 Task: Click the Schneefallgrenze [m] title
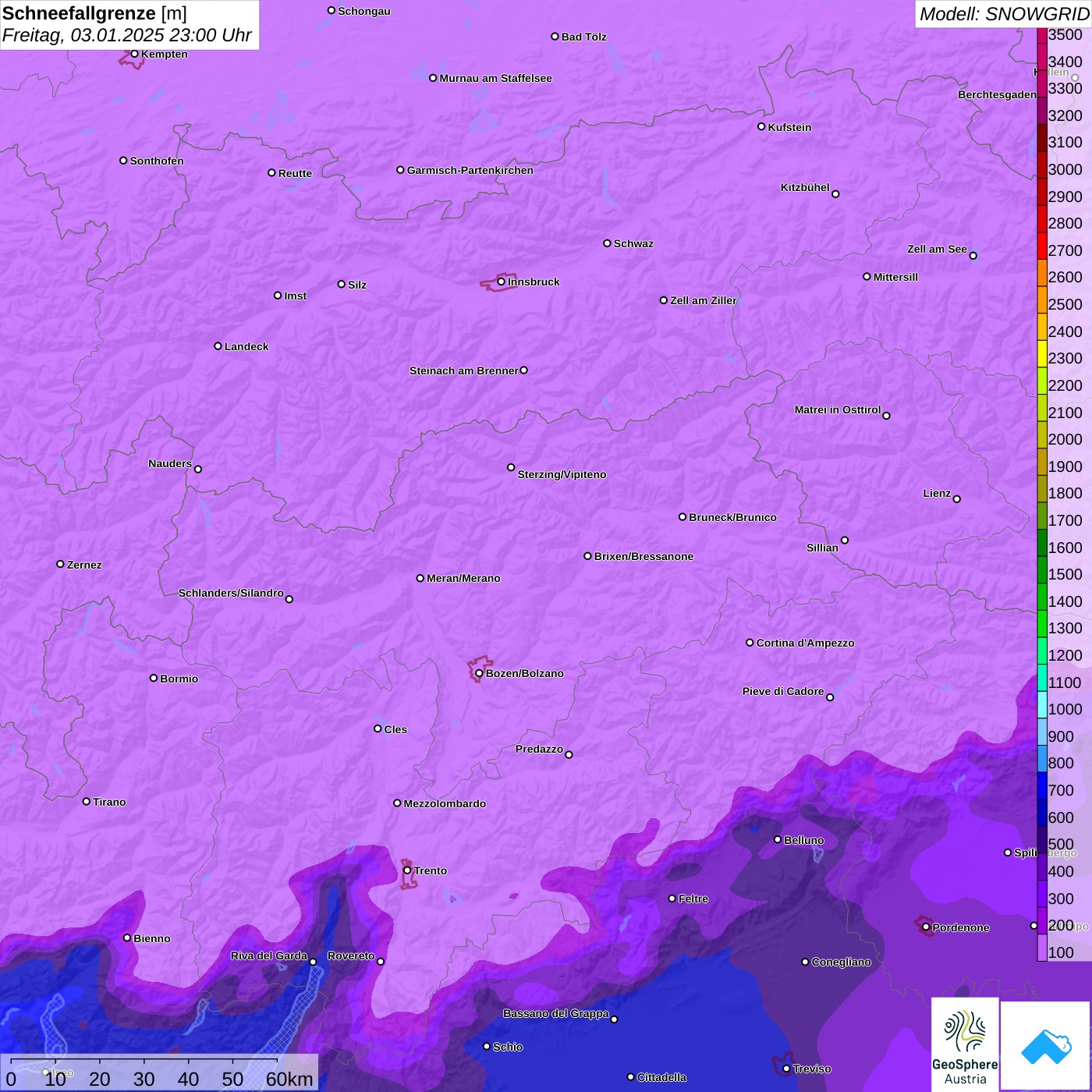(94, 13)
